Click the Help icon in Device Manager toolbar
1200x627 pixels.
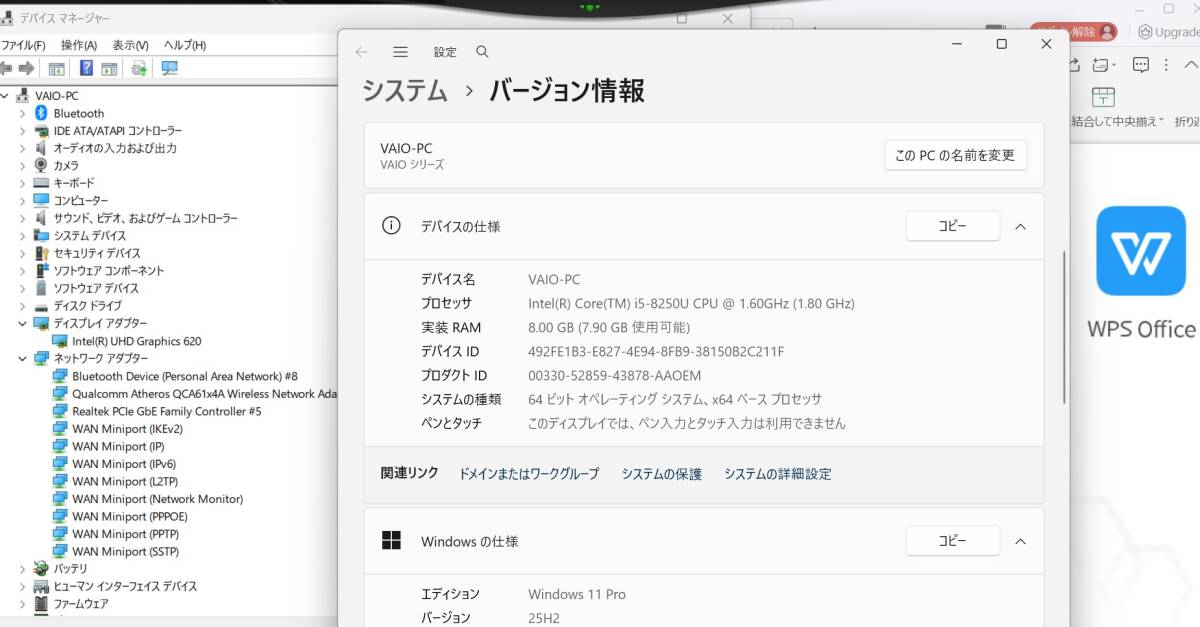pyautogui.click(x=86, y=68)
